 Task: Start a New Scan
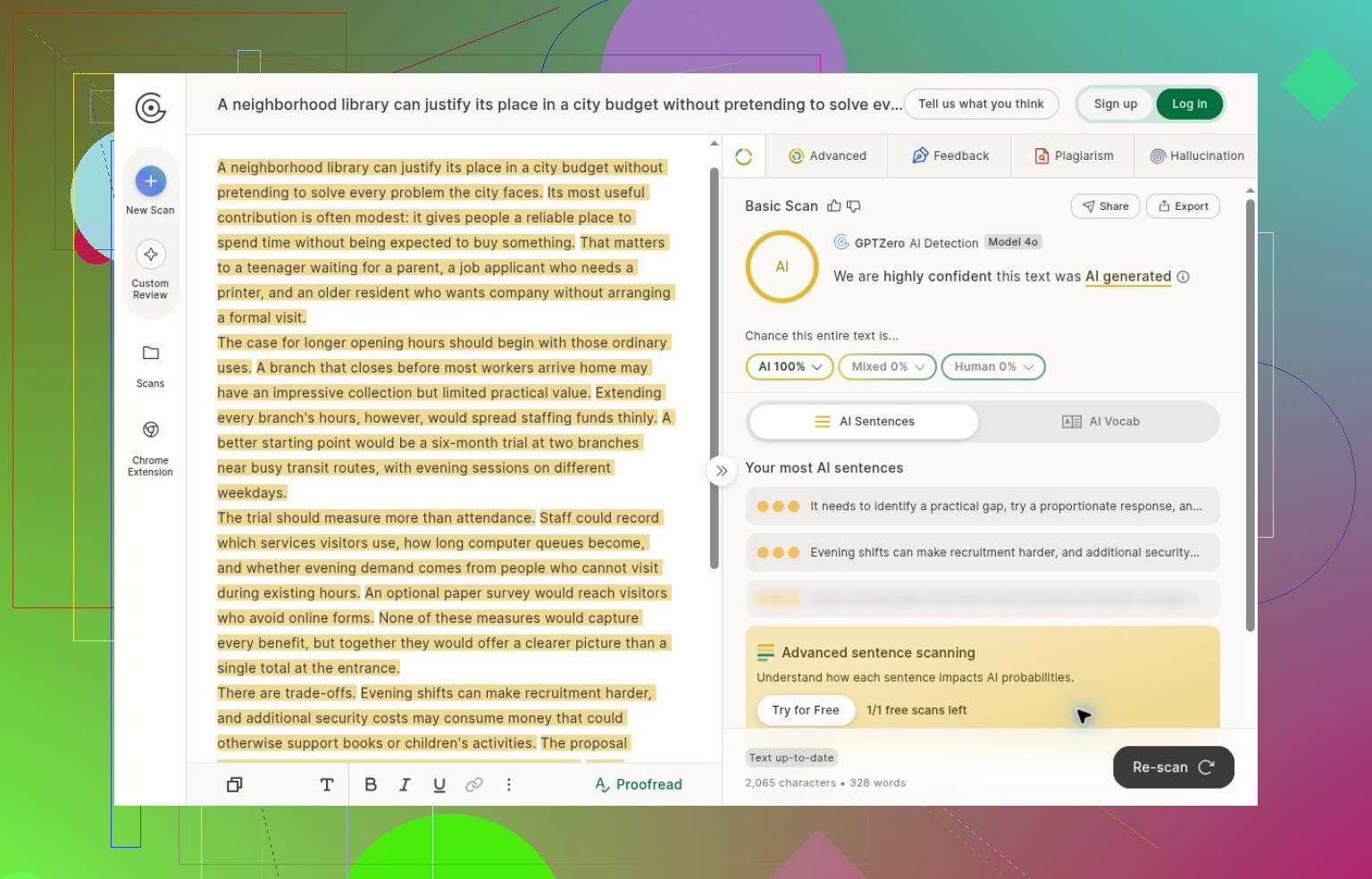(150, 190)
